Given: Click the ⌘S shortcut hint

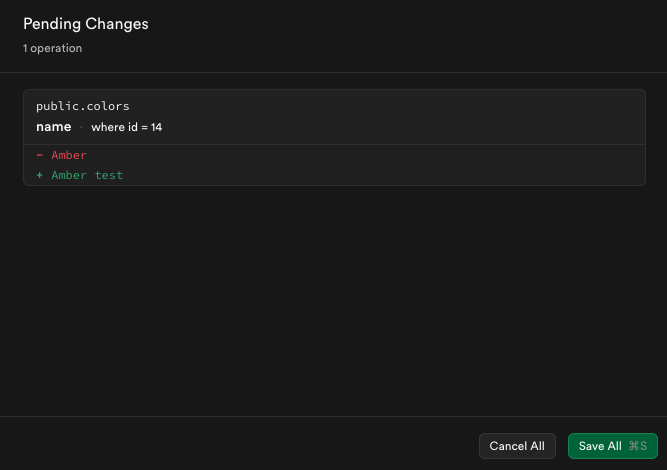Looking at the screenshot, I should (638, 446).
